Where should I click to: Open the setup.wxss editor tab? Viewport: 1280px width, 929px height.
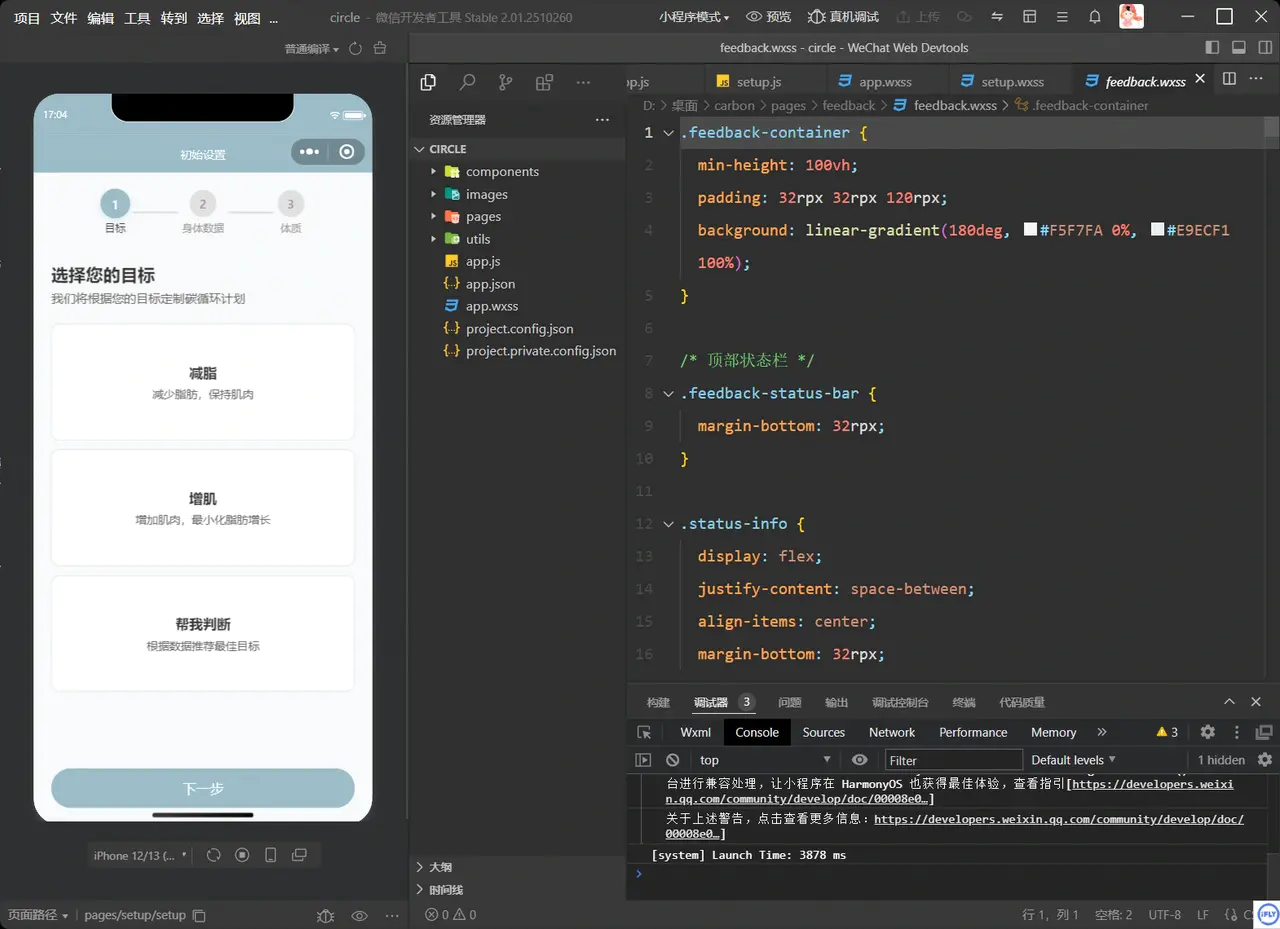point(1011,82)
